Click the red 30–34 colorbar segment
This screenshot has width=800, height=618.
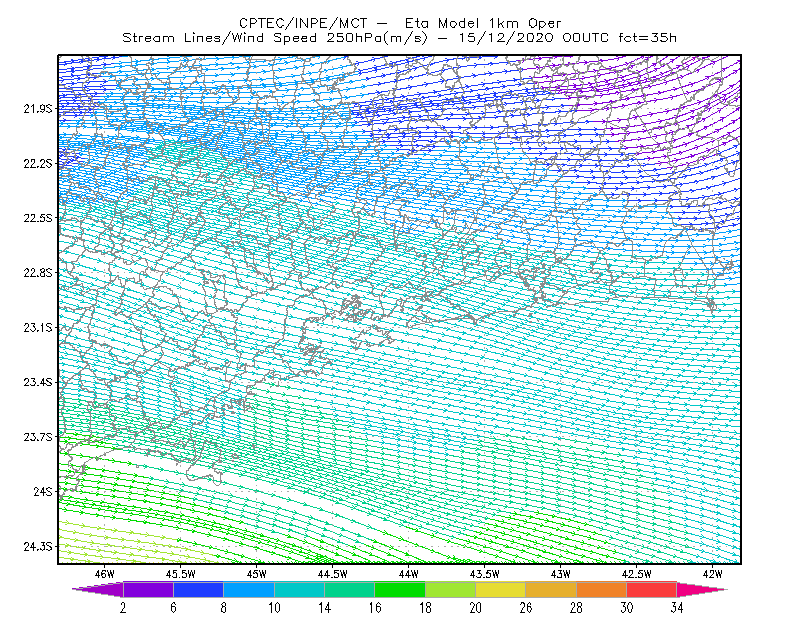(x=652, y=589)
